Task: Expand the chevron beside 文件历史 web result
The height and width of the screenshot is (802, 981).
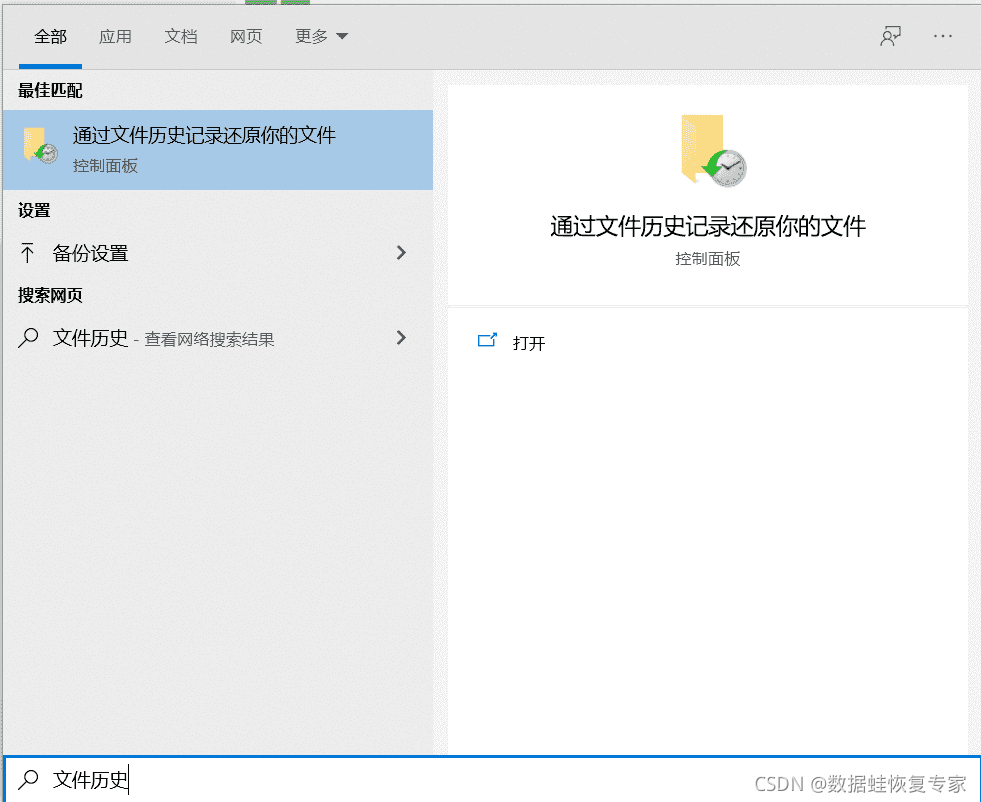Action: click(401, 338)
